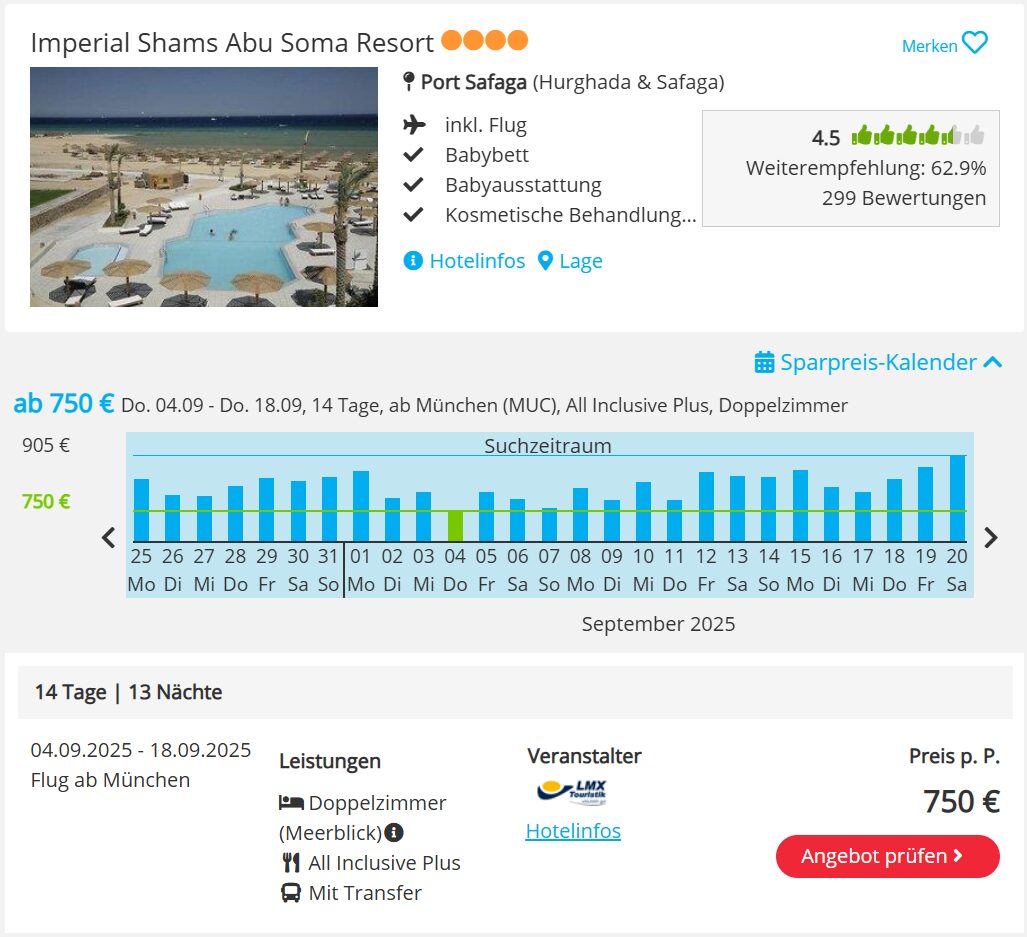The height and width of the screenshot is (937, 1027).
Task: Click the Port Safaga location pin
Action: (x=409, y=82)
